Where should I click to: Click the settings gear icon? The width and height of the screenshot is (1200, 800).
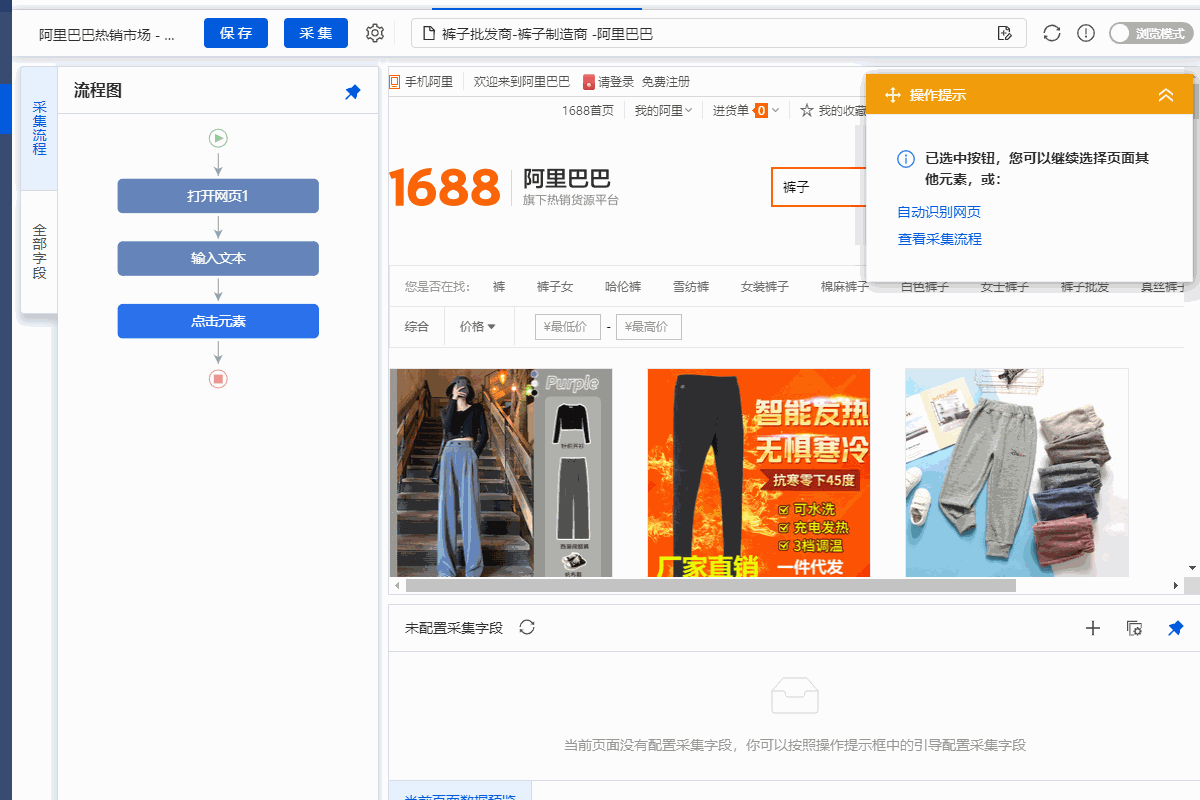pos(375,33)
